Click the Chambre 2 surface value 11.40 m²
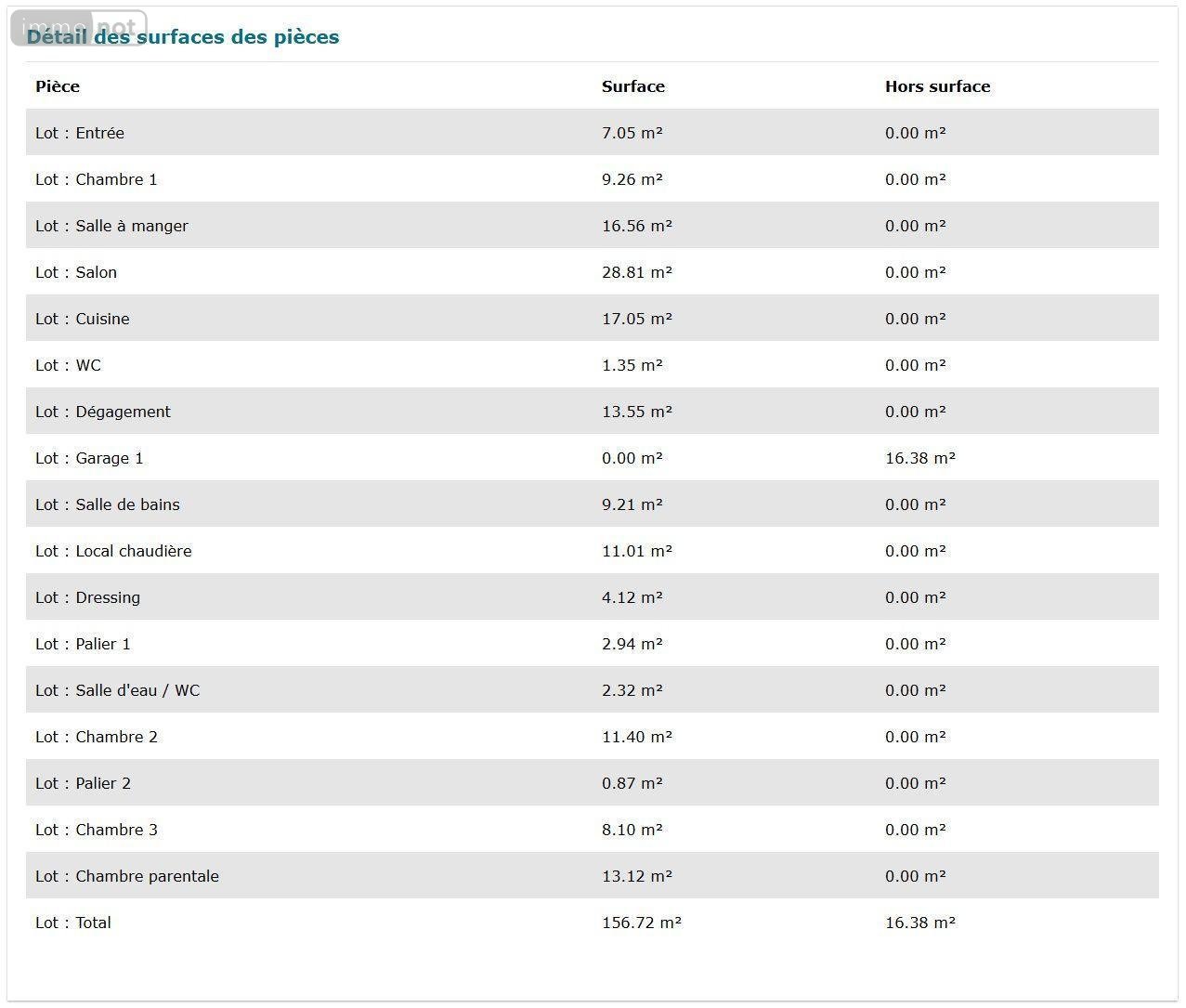 click(636, 737)
